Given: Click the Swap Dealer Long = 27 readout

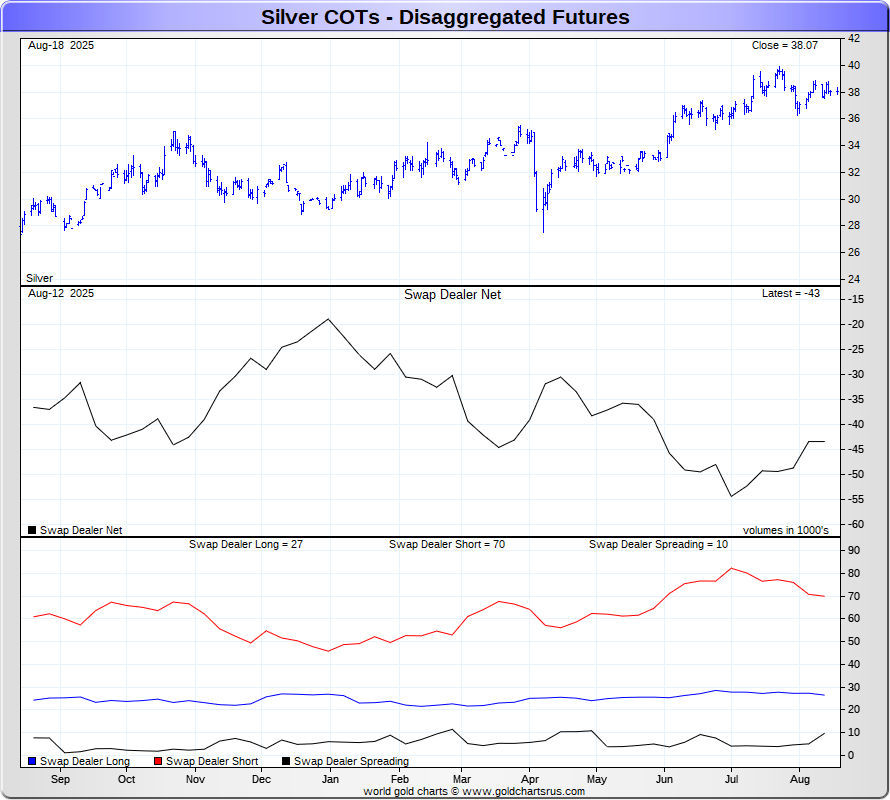Looking at the screenshot, I should [x=246, y=544].
